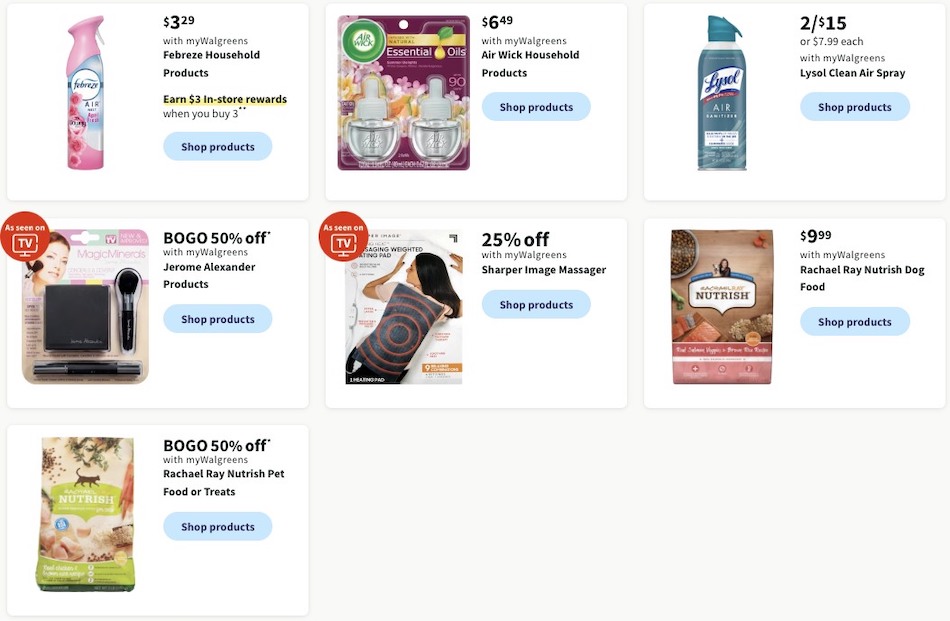Shop products for Lysol Clean Air Spray
The width and height of the screenshot is (950, 621).
click(855, 106)
